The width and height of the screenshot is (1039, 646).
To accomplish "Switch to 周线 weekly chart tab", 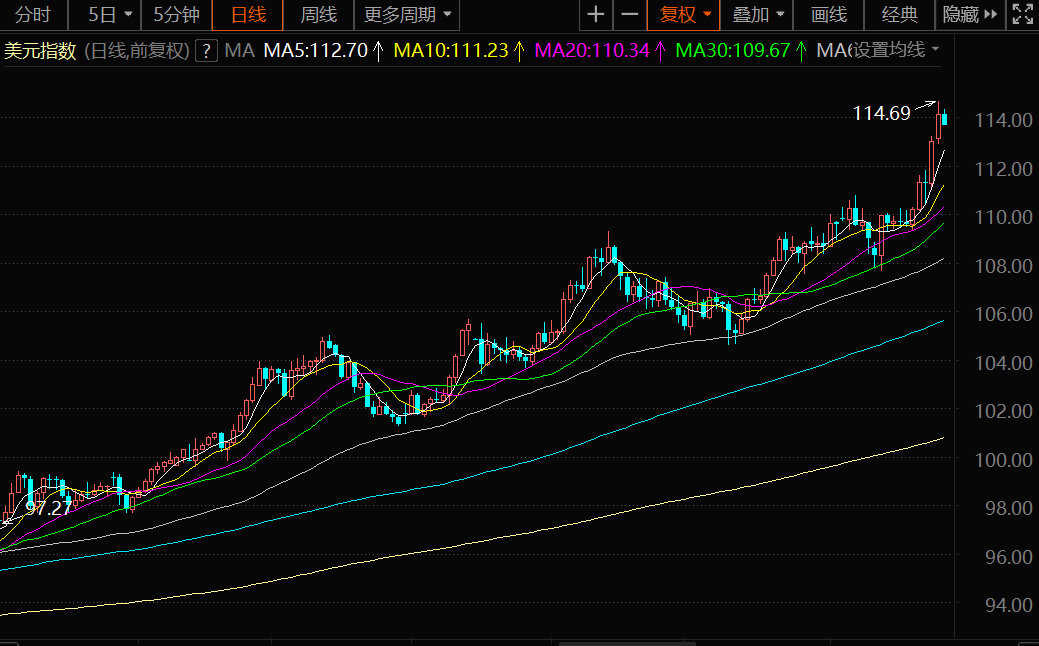I will coord(319,15).
